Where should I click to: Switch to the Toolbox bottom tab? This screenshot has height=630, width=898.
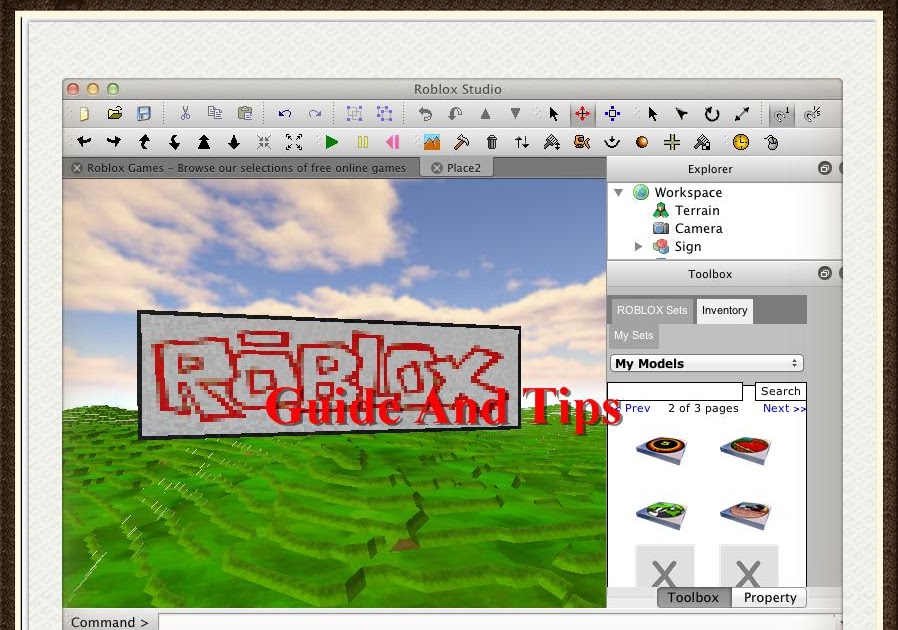[693, 598]
